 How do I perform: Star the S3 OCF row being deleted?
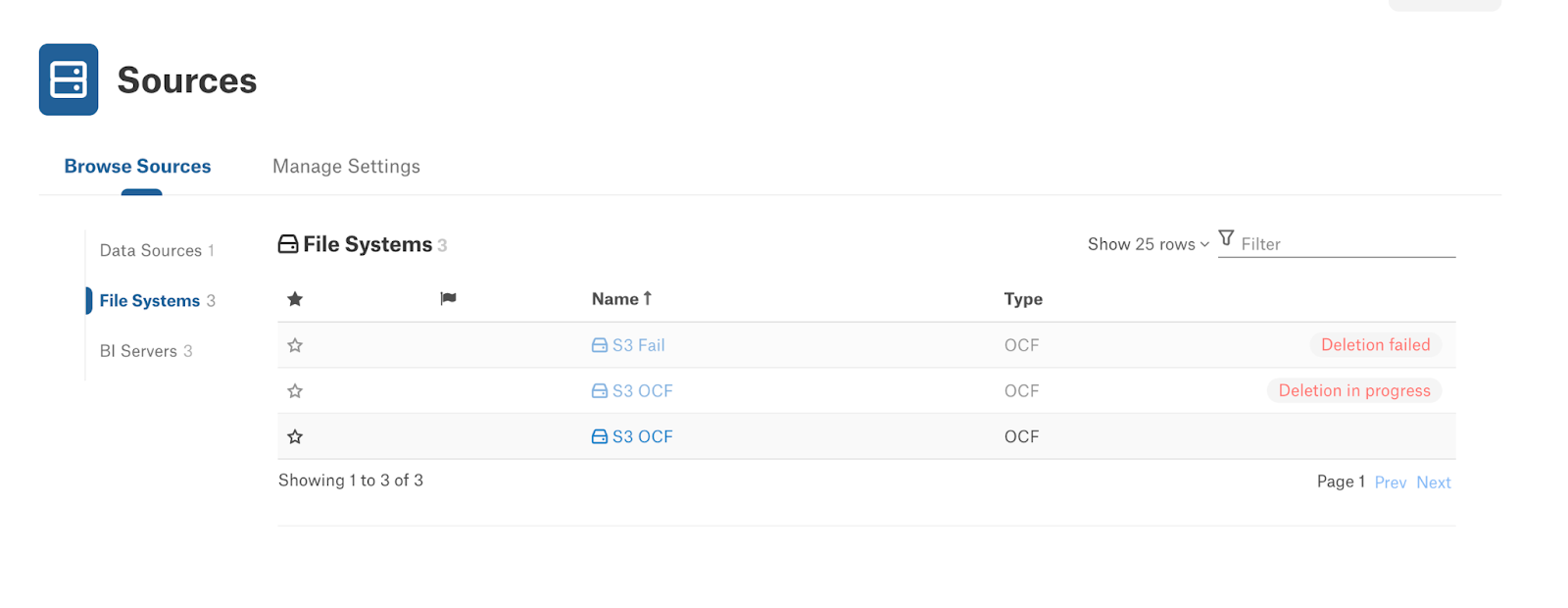pyautogui.click(x=295, y=391)
